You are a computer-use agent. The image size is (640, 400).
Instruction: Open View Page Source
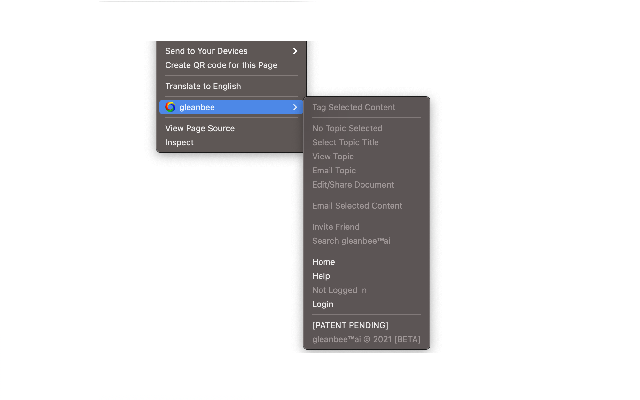200,128
